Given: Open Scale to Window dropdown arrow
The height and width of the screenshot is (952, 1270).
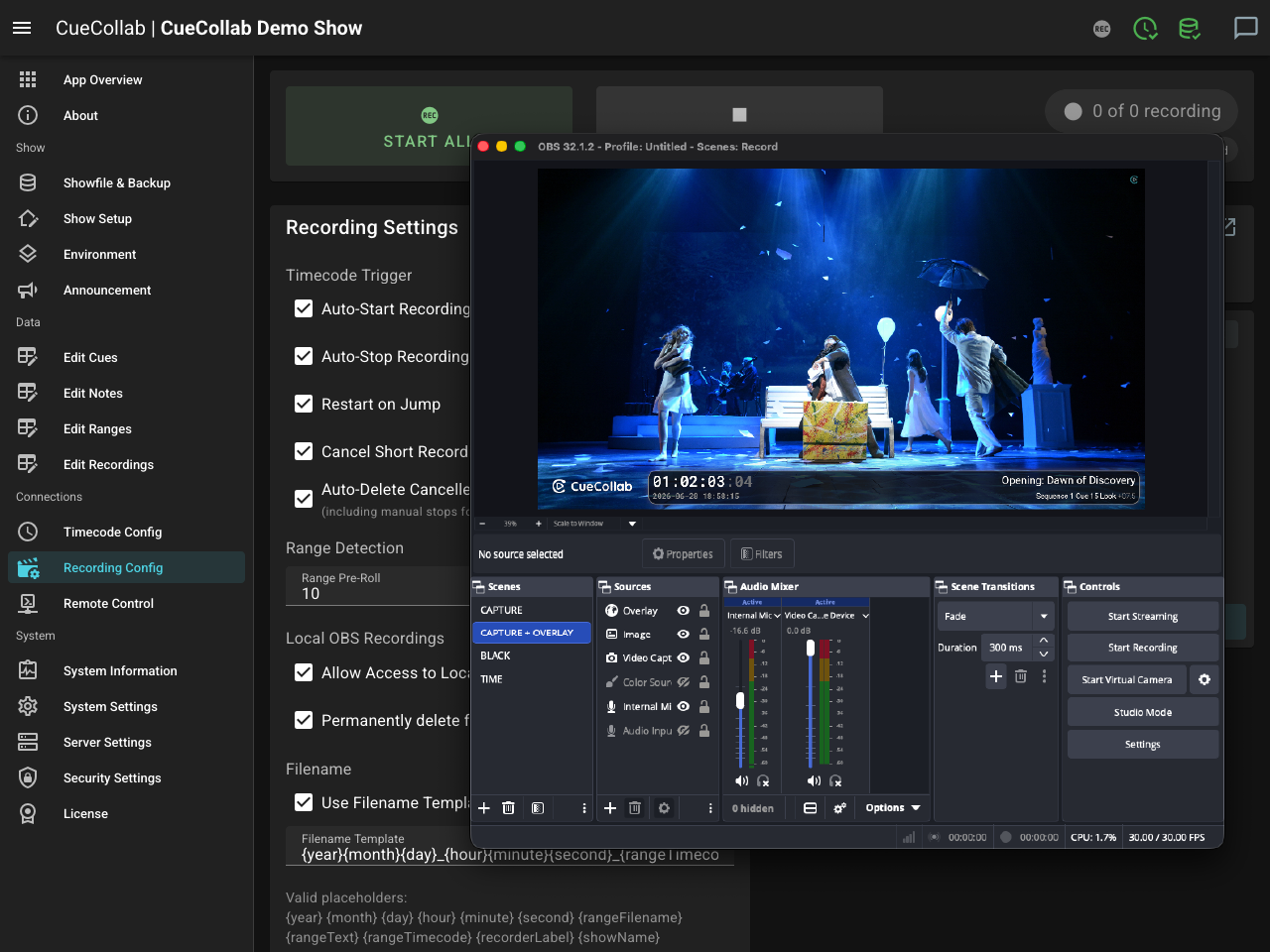Looking at the screenshot, I should coord(632,524).
